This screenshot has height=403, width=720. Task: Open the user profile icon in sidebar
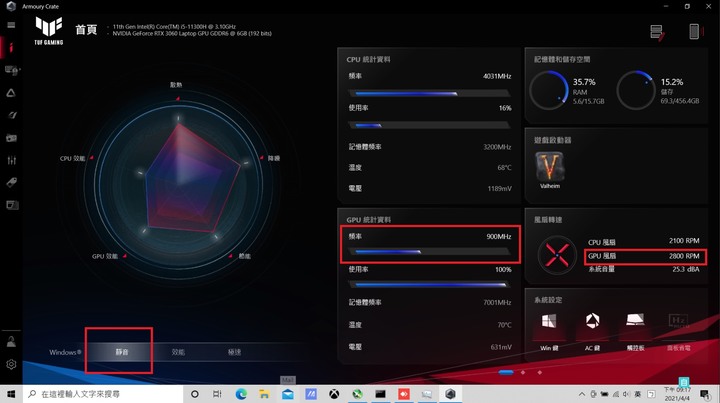11,342
